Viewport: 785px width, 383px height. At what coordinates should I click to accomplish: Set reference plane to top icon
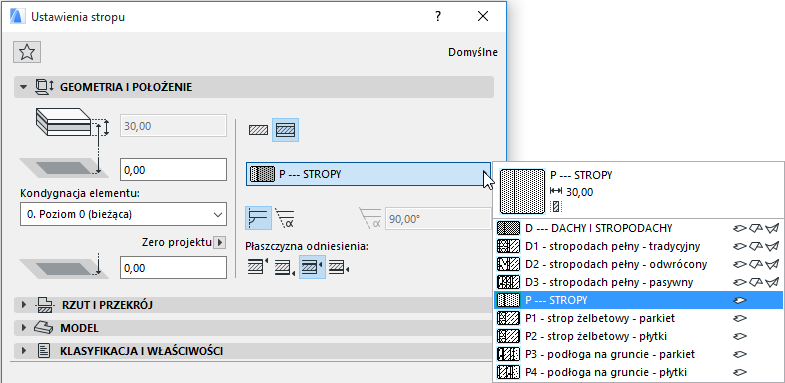[x=258, y=266]
